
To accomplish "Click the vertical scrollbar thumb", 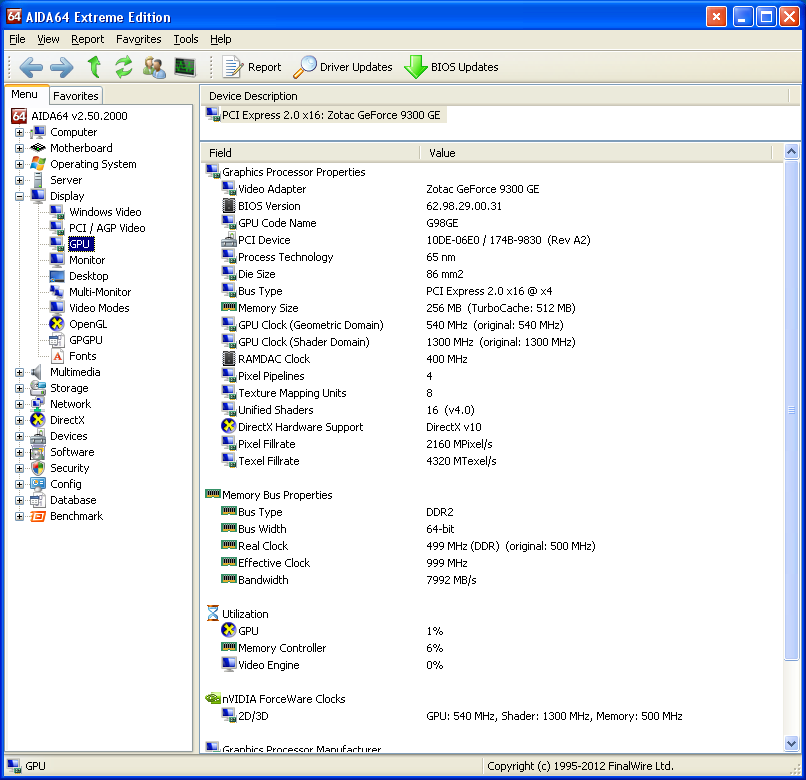I will tap(792, 410).
